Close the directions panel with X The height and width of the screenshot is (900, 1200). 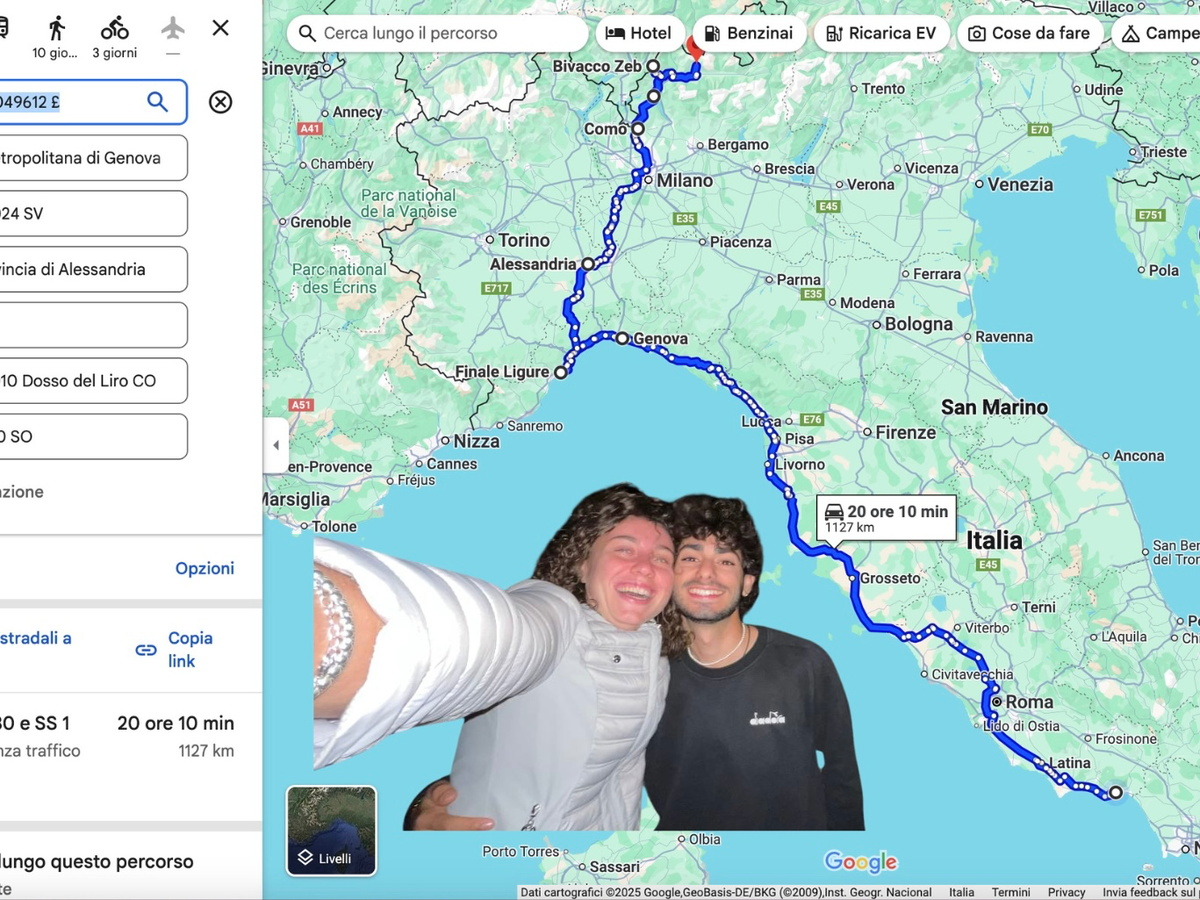pyautogui.click(x=221, y=28)
